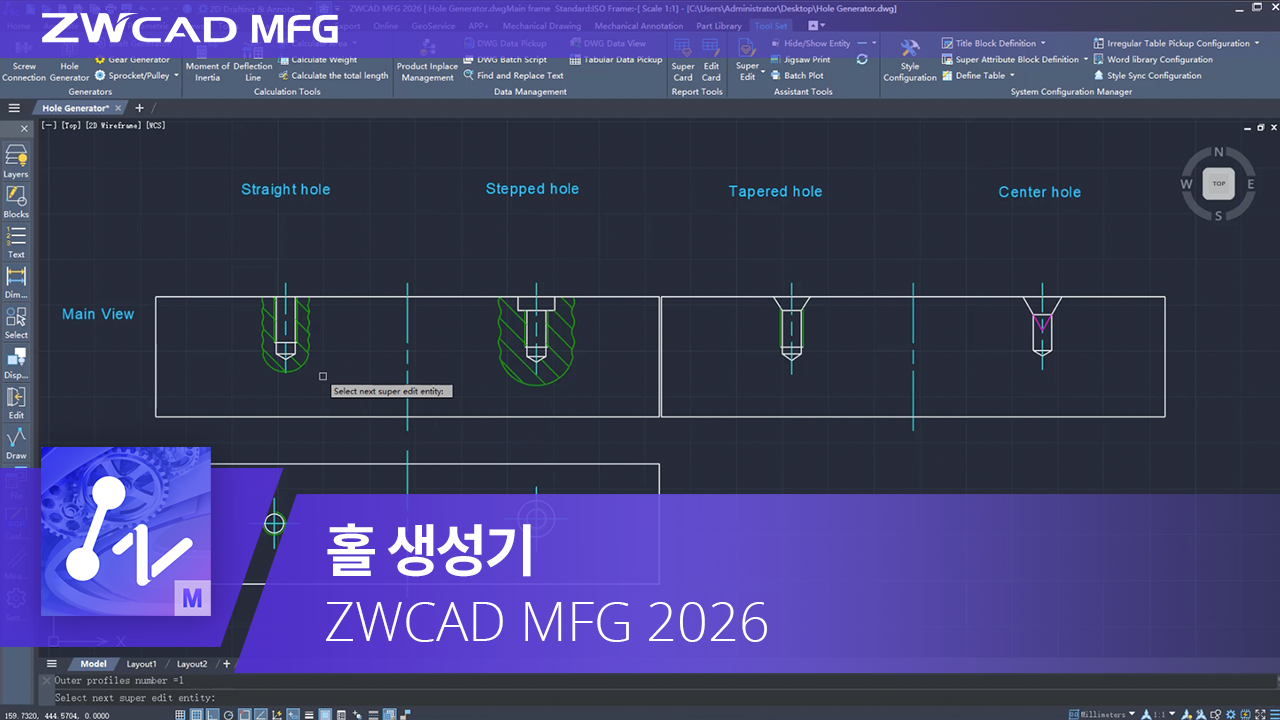Viewport: 1280px width, 720px height.
Task: Open Style Configuration
Action: [910, 62]
